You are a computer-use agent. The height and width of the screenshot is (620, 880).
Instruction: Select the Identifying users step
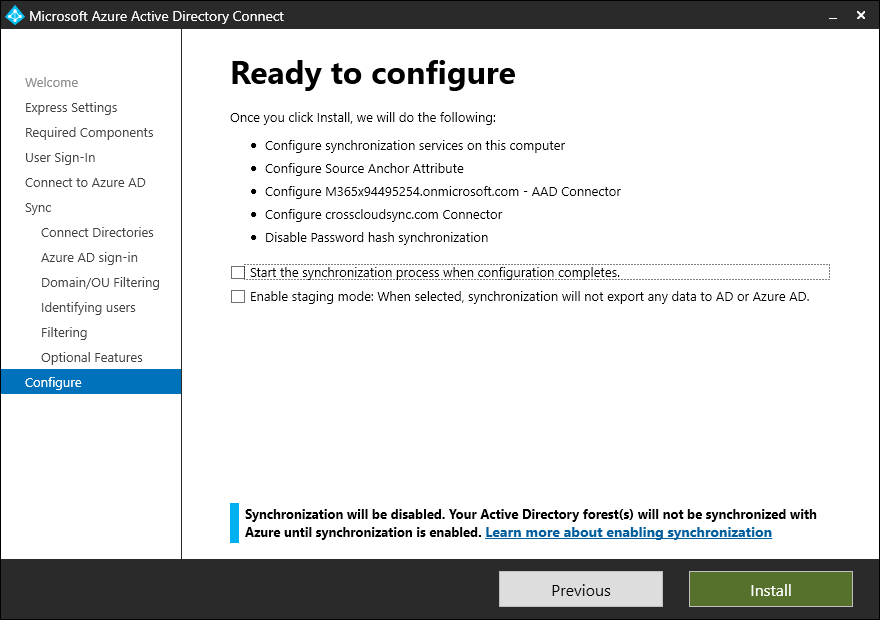click(87, 307)
